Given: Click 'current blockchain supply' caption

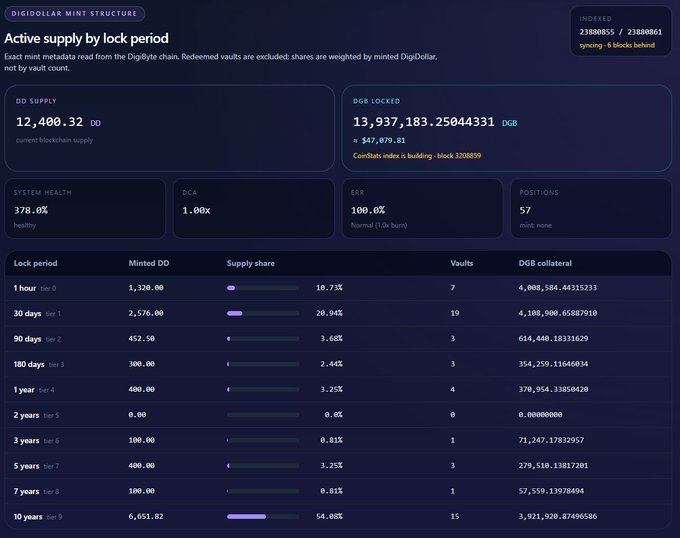Looking at the screenshot, I should pyautogui.click(x=54, y=140).
